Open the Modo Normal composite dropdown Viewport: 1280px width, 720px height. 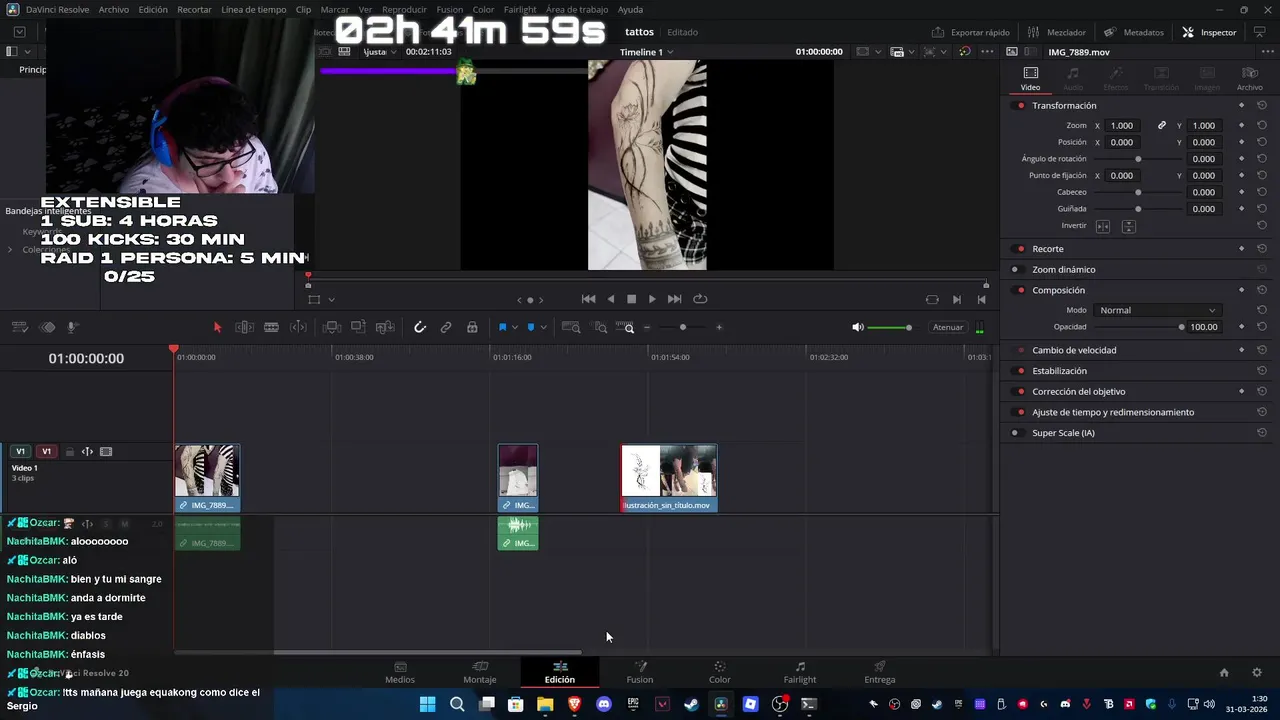point(1157,310)
